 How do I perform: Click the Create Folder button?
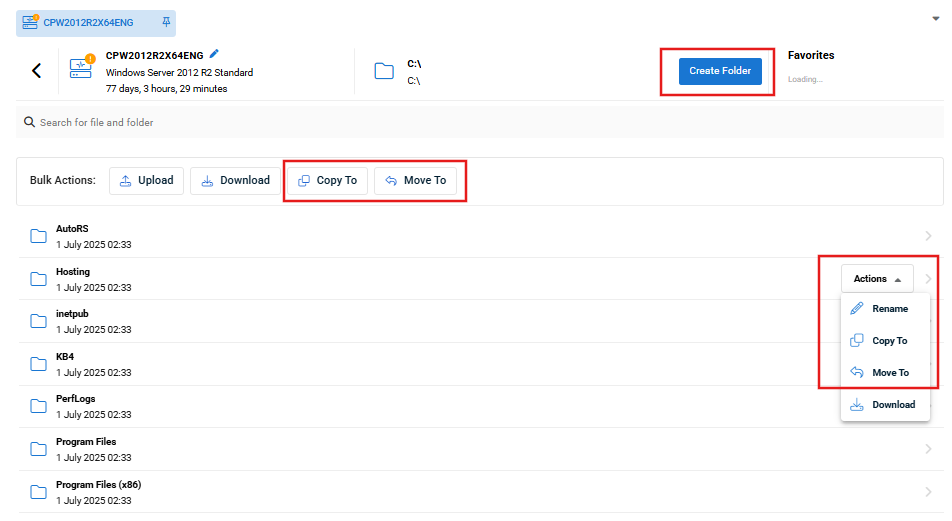pos(720,71)
